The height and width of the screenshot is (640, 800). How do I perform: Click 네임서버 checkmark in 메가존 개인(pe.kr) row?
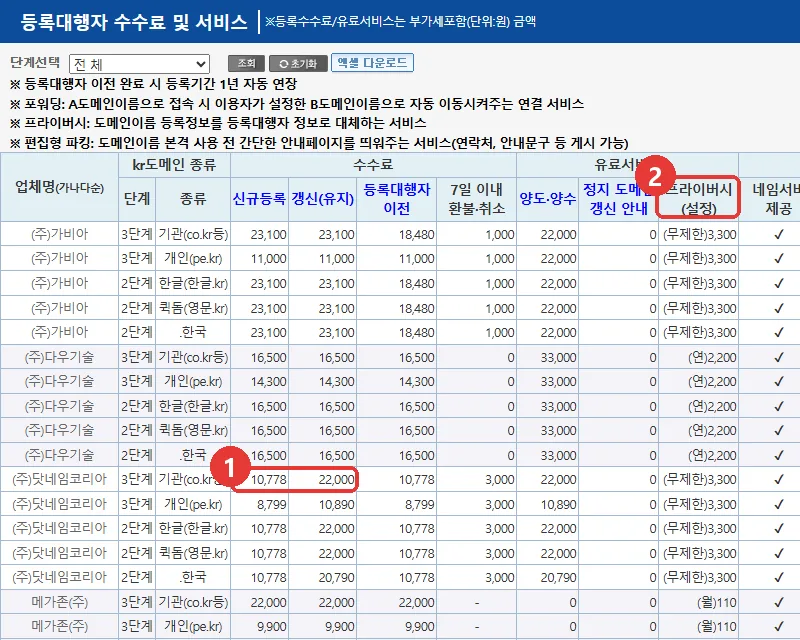778,626
